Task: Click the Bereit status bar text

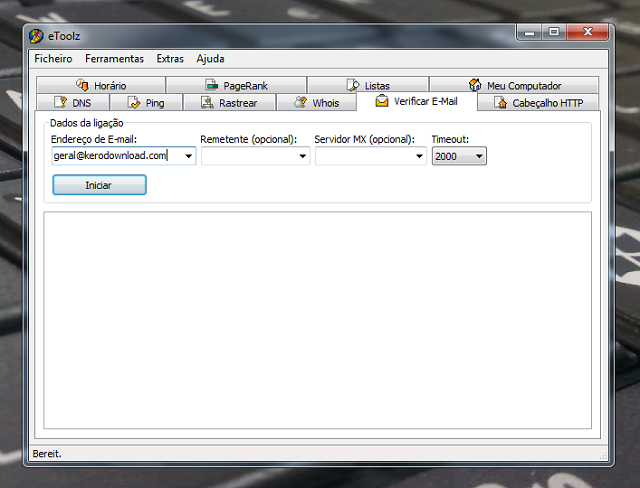Action: (x=47, y=454)
